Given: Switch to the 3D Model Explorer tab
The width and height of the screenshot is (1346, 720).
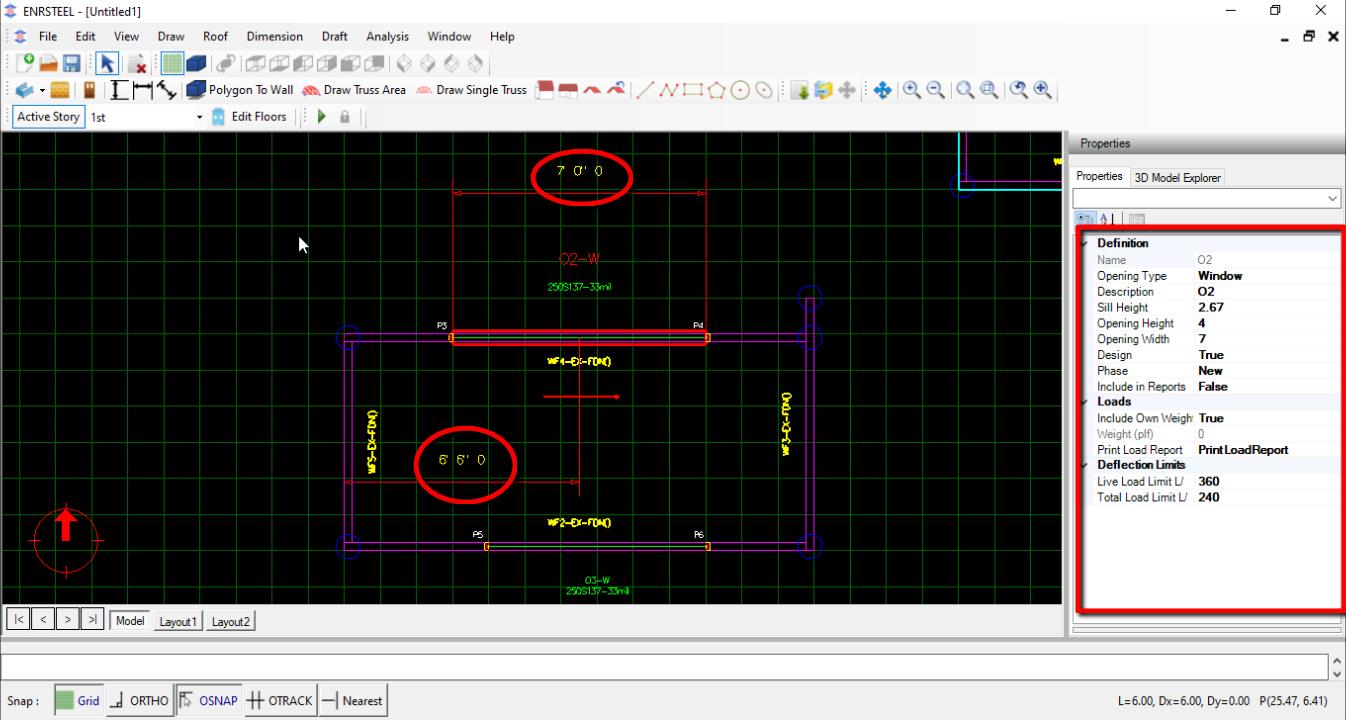Looking at the screenshot, I should tap(1177, 178).
